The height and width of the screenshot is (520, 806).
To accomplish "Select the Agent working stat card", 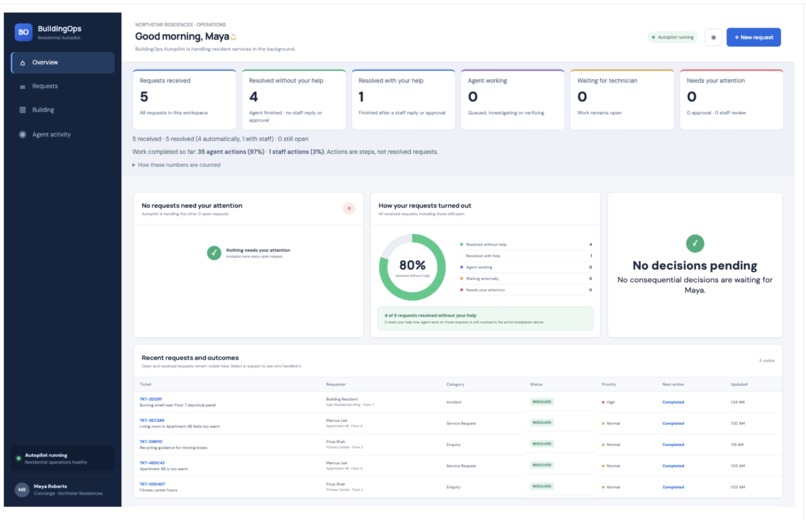I will coord(512,99).
